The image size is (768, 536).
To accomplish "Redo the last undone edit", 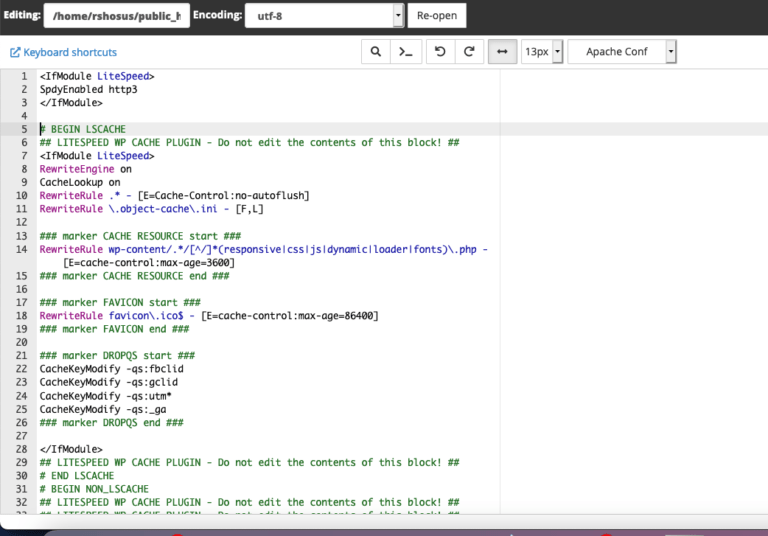I will coord(469,51).
